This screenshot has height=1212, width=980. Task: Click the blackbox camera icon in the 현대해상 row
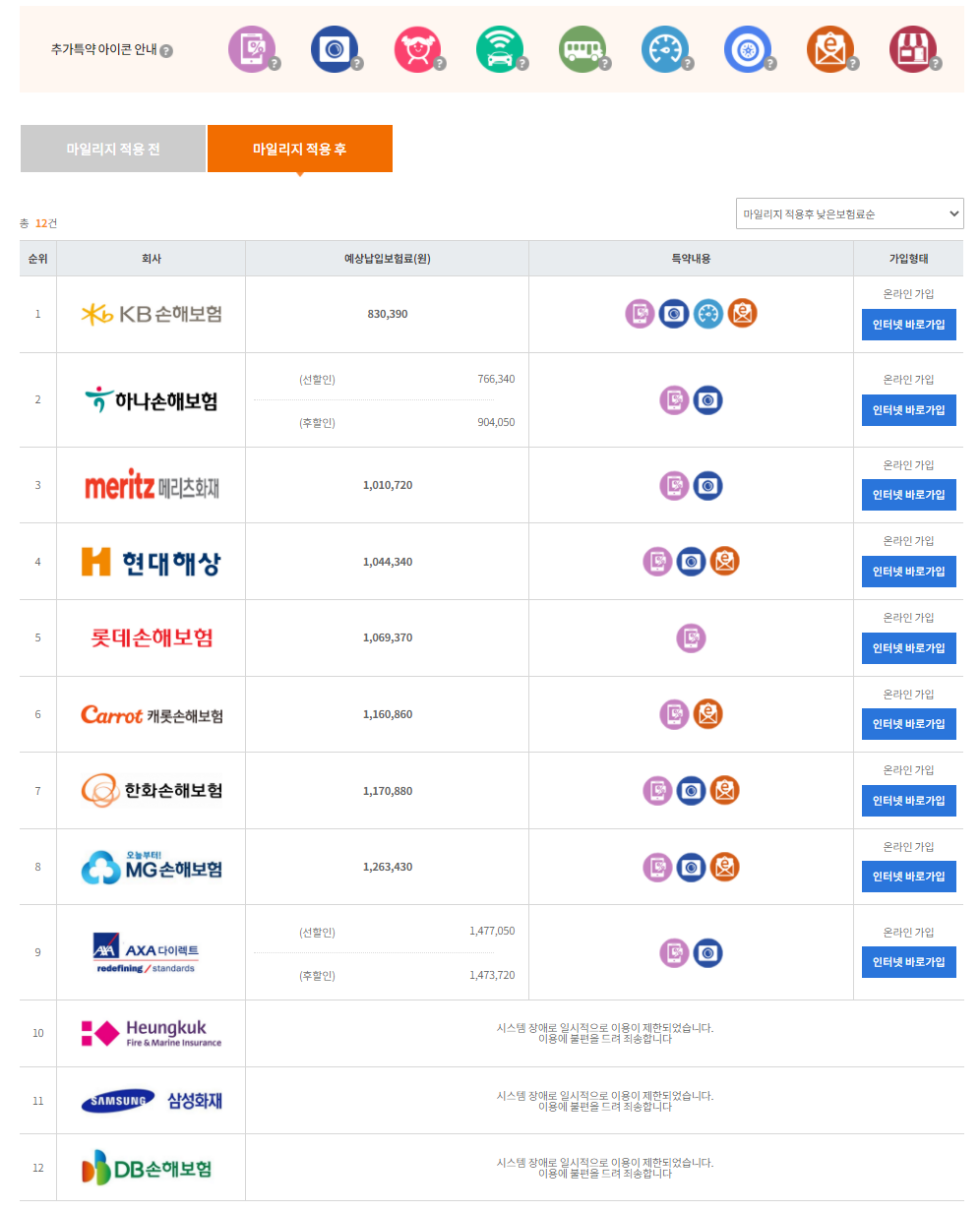692,561
